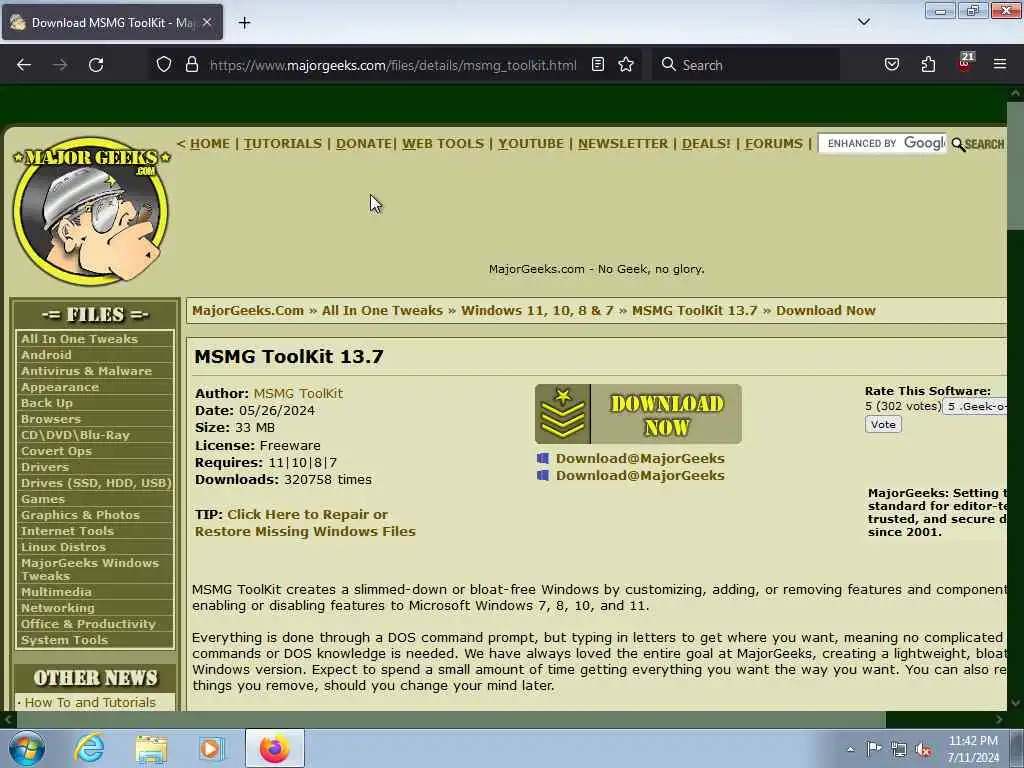The width and height of the screenshot is (1024, 768).
Task: Open NEWSLETTER in site navigation
Action: click(x=623, y=144)
